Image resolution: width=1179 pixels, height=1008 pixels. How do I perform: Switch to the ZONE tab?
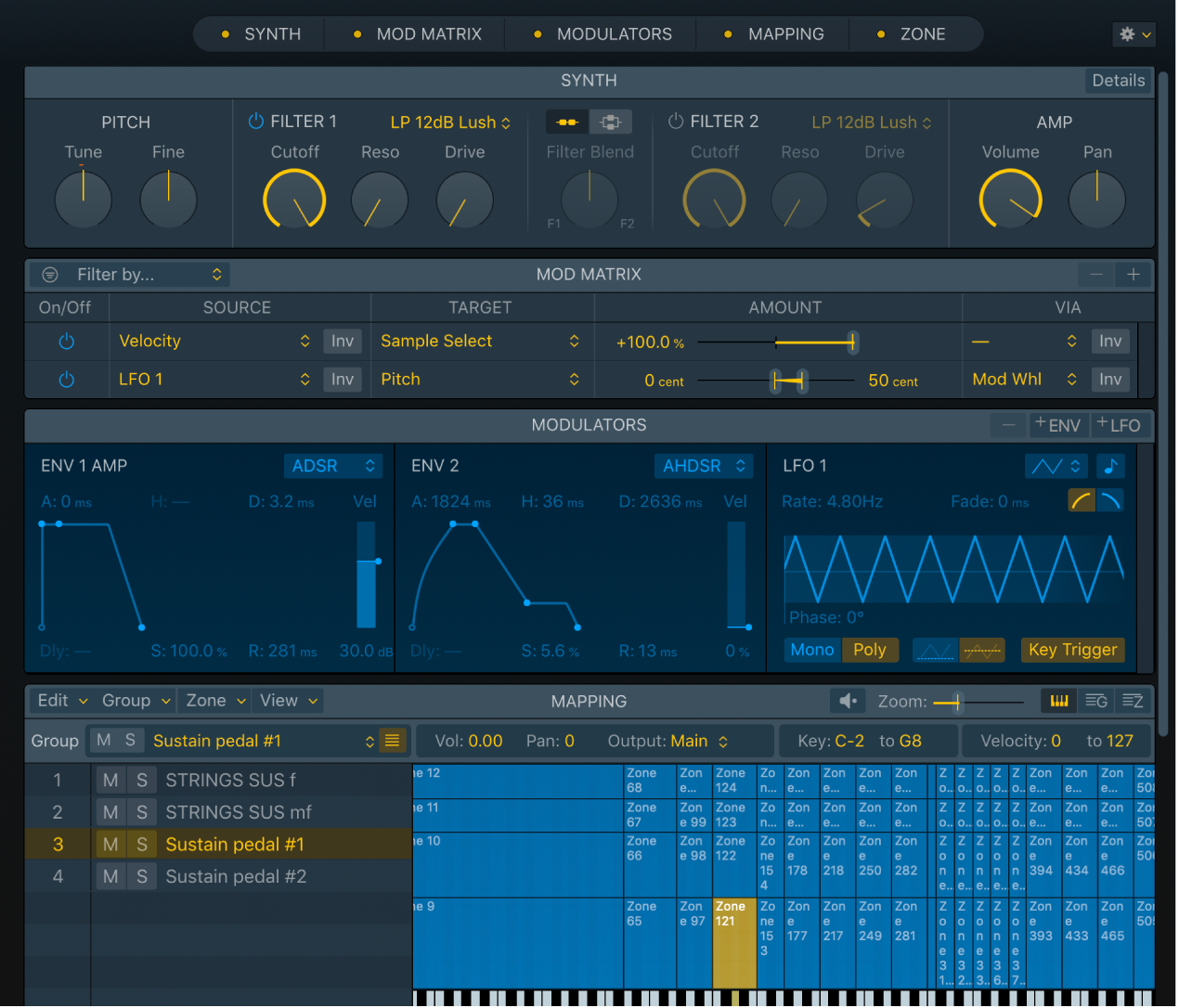pyautogui.click(x=923, y=33)
